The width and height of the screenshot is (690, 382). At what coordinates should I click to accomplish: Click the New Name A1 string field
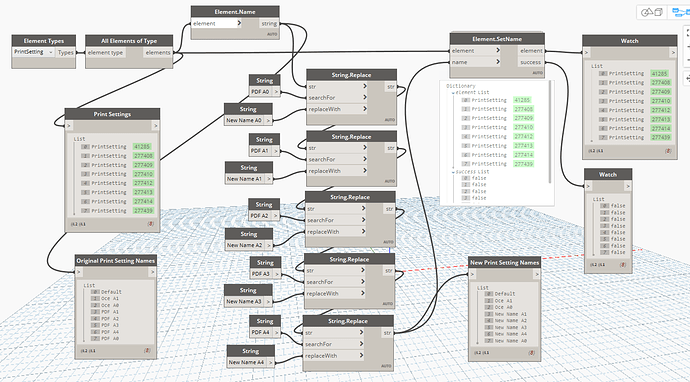coord(245,179)
